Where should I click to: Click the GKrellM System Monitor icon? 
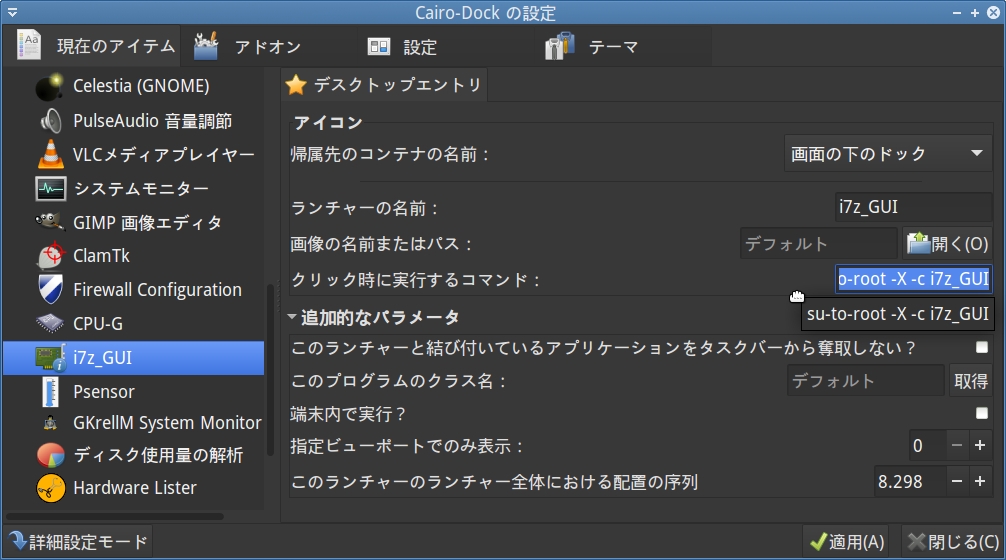(x=50, y=423)
